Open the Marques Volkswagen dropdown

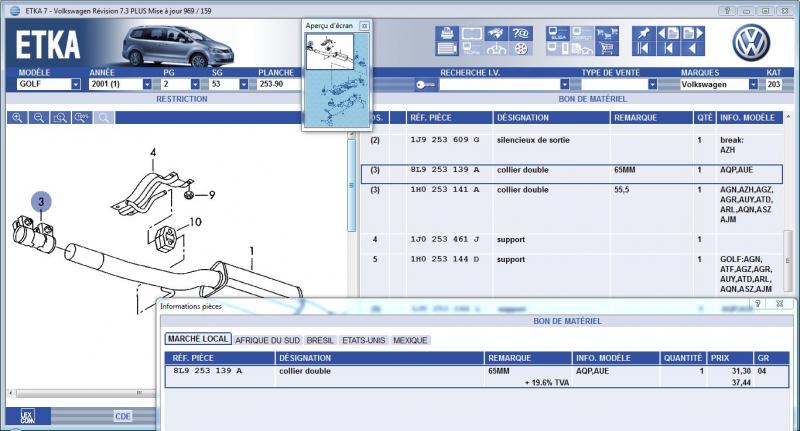click(x=753, y=84)
